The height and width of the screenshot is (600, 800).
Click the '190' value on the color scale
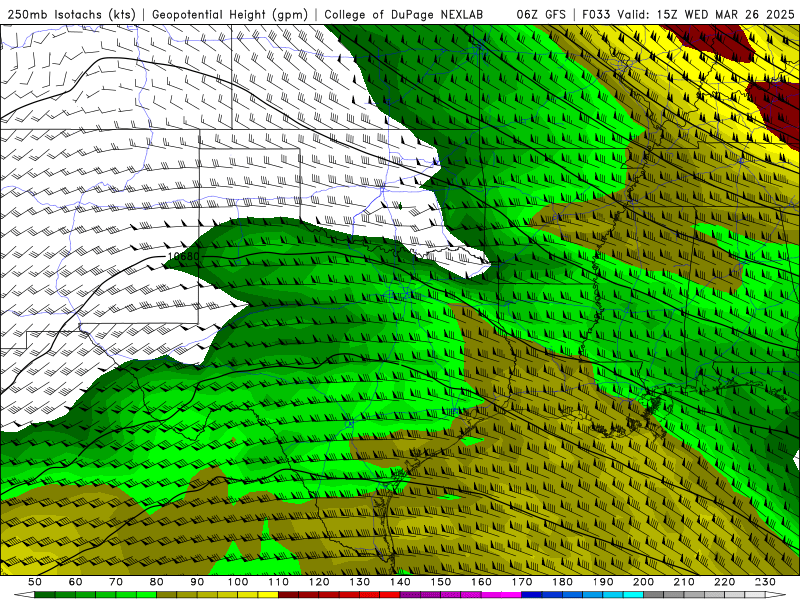click(603, 582)
